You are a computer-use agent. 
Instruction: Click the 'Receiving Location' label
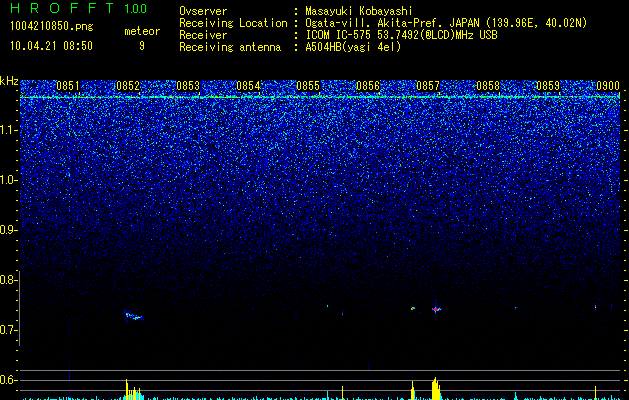[233, 23]
